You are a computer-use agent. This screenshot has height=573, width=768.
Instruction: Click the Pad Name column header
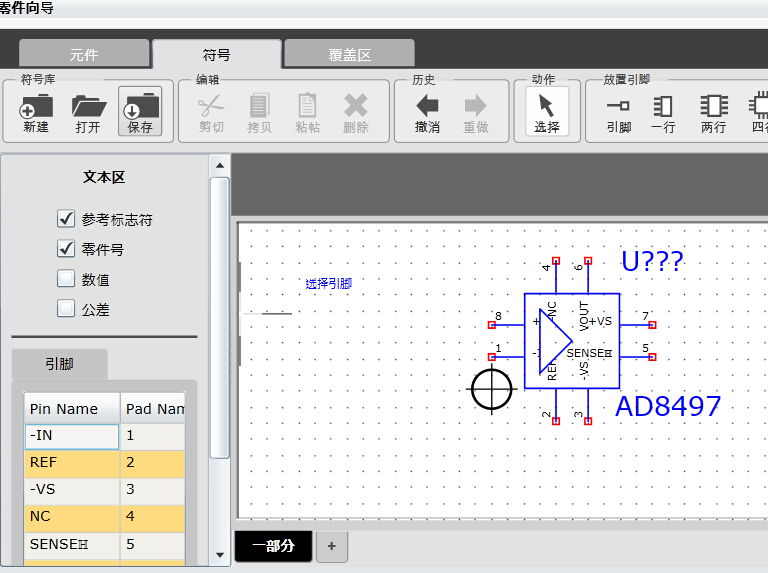(x=153, y=408)
